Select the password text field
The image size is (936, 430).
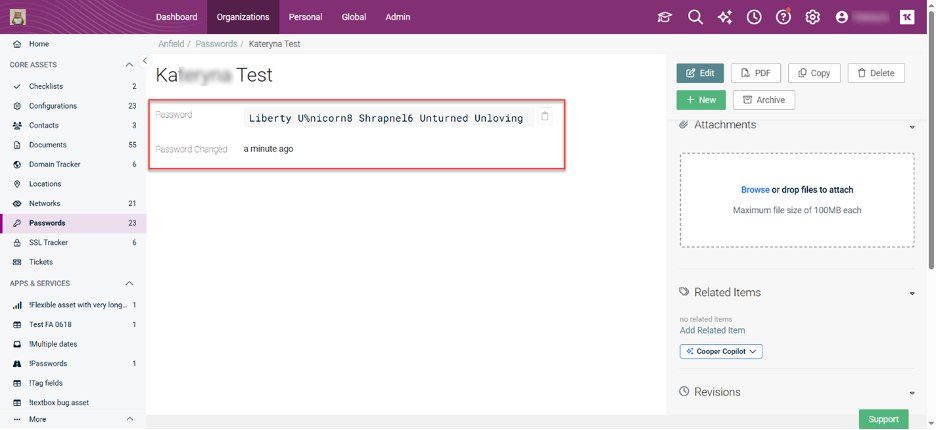click(388, 118)
